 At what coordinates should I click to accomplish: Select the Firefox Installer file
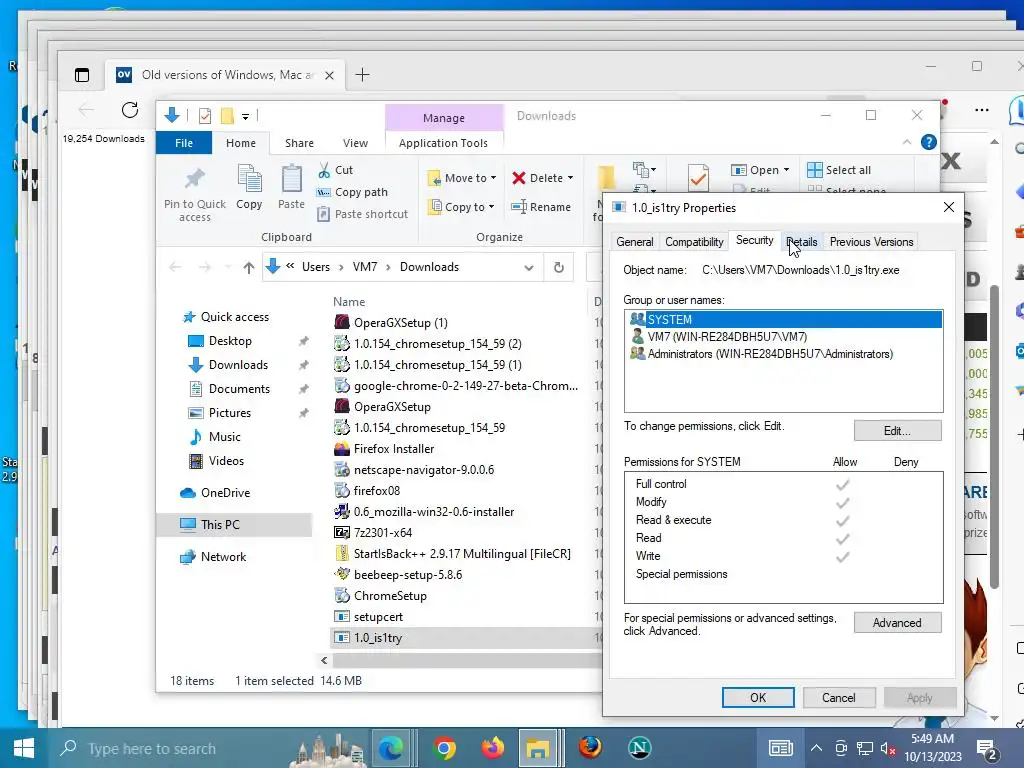[394, 449]
